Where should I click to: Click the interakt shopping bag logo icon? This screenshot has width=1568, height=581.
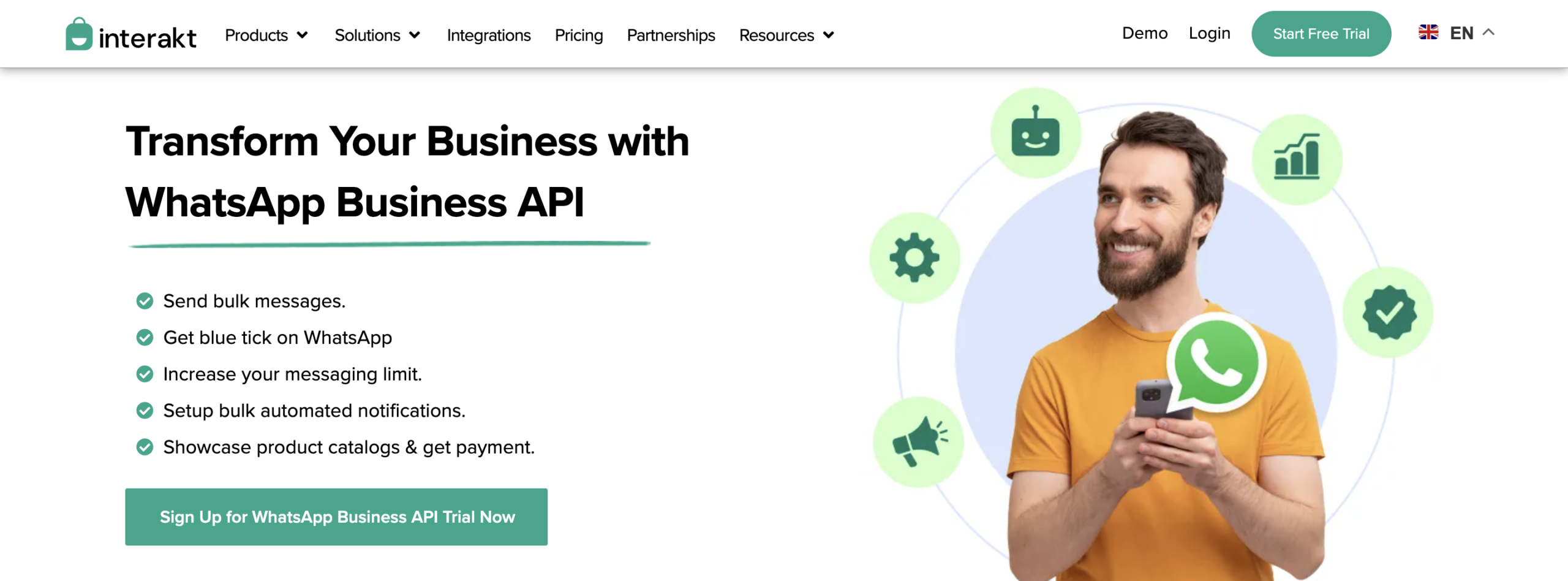point(79,34)
